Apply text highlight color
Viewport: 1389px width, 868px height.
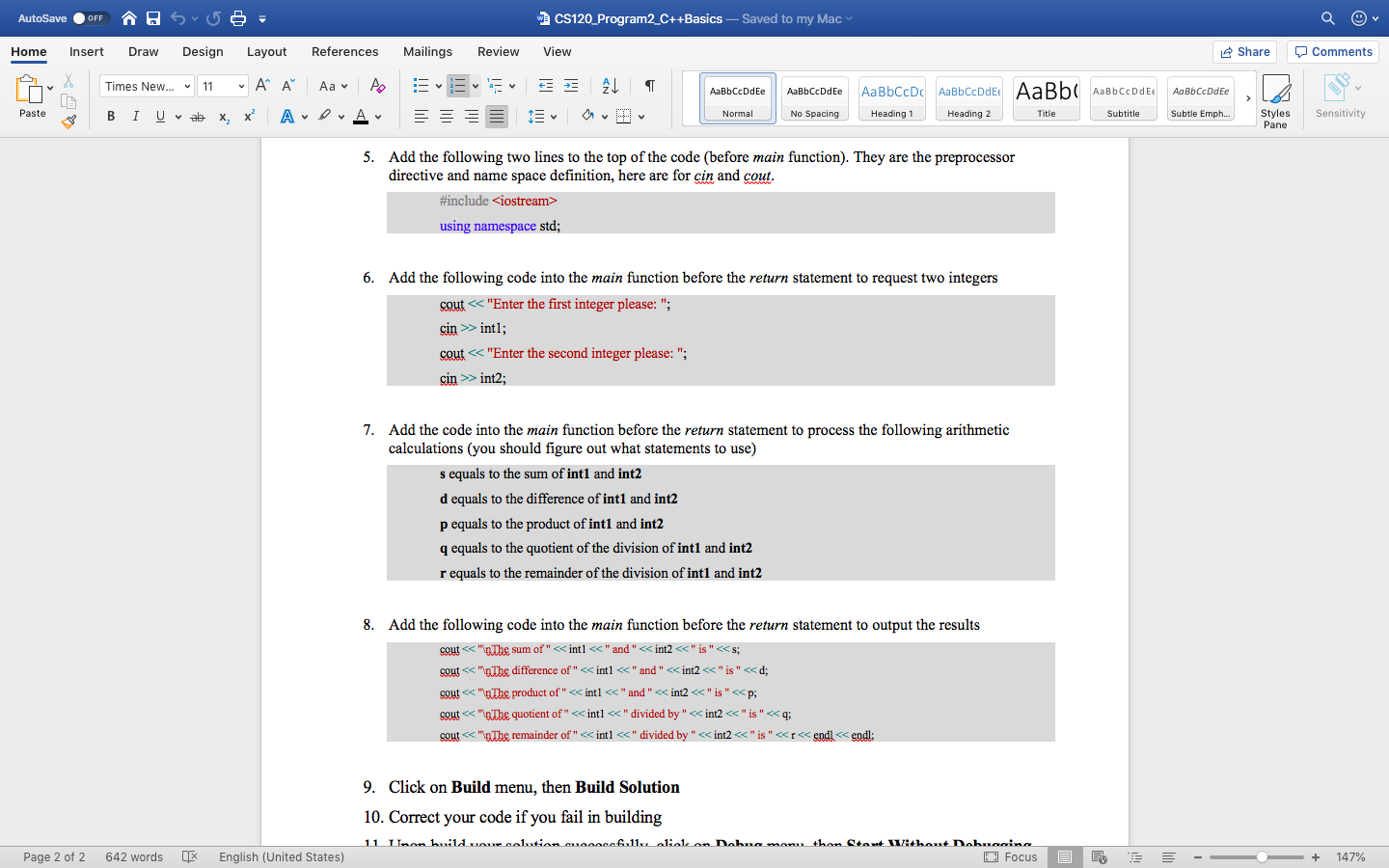325,117
